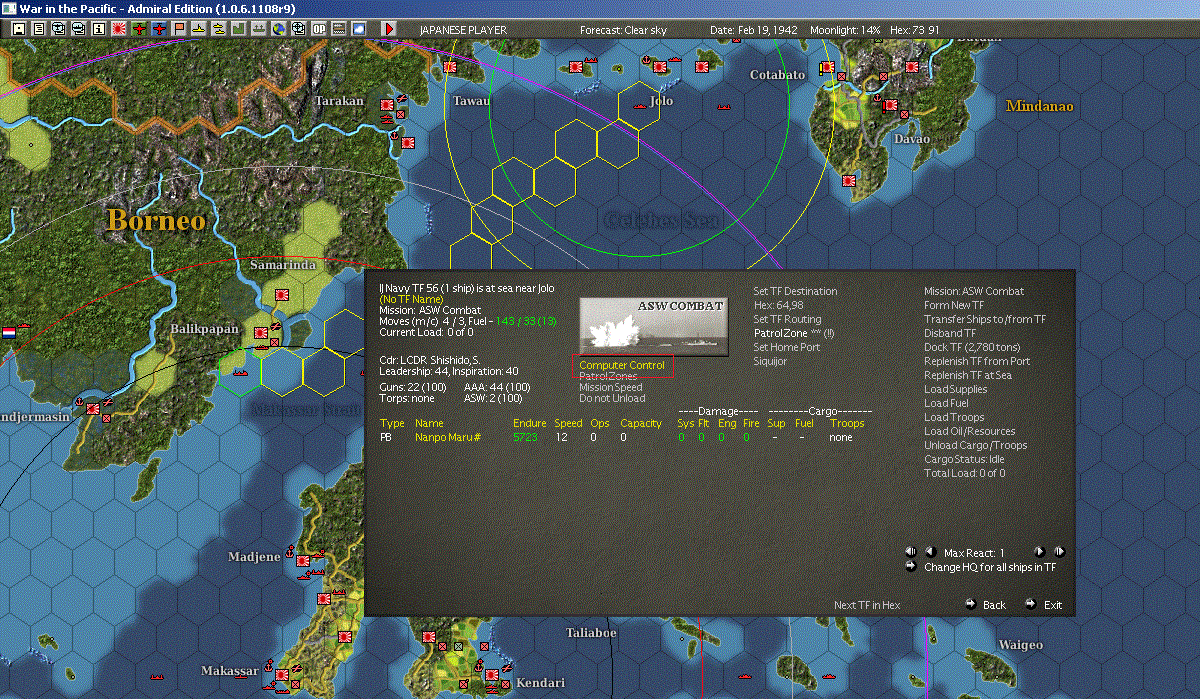
Task: Select the red plane on blue background icon
Action: click(158, 29)
